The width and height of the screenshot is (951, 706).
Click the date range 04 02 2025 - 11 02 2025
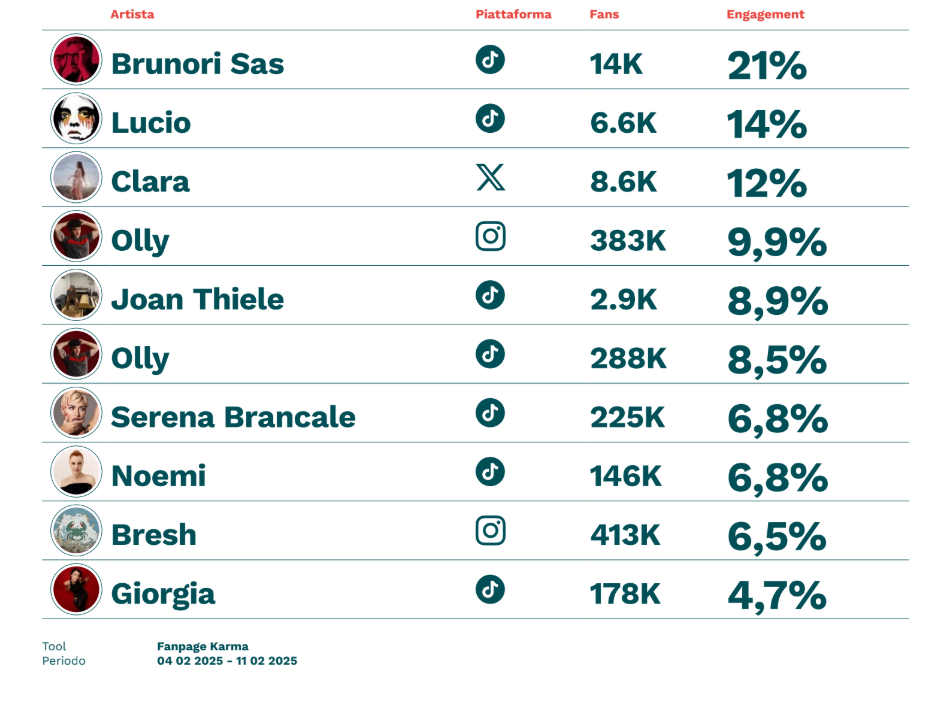click(227, 661)
